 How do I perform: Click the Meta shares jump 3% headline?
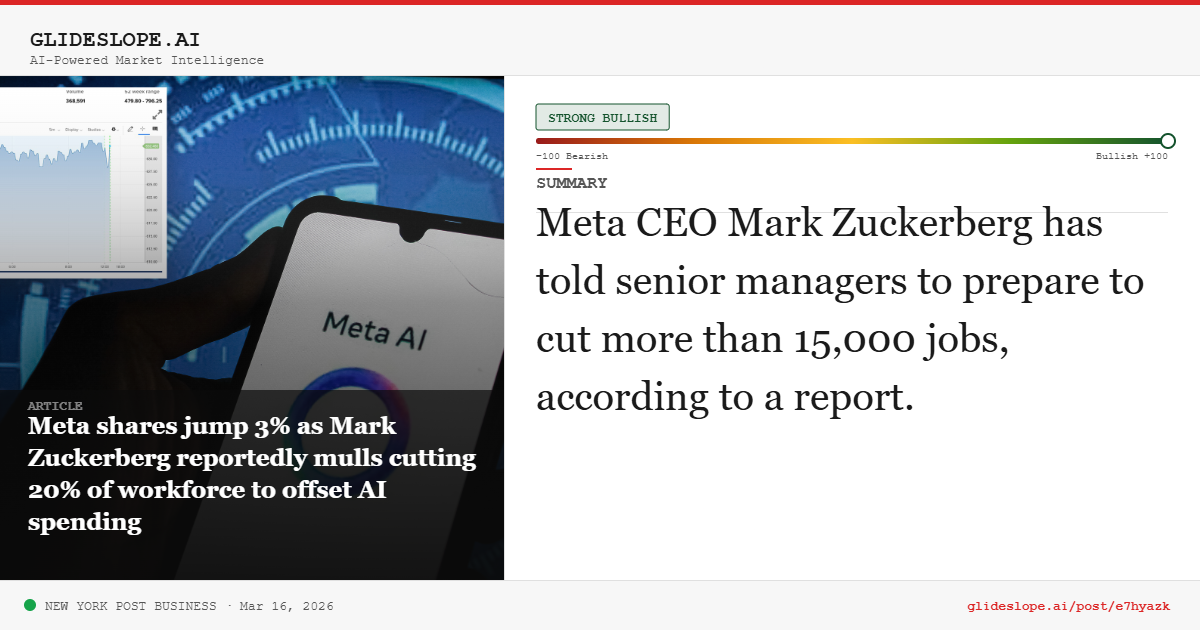click(x=252, y=474)
